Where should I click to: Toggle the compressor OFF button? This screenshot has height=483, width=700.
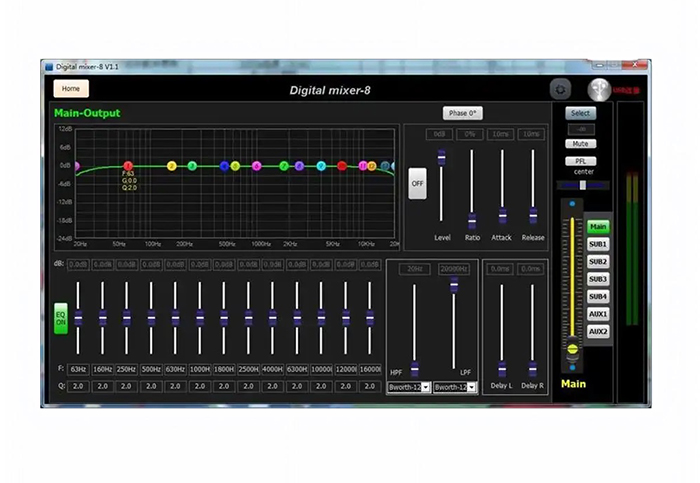pos(418,184)
